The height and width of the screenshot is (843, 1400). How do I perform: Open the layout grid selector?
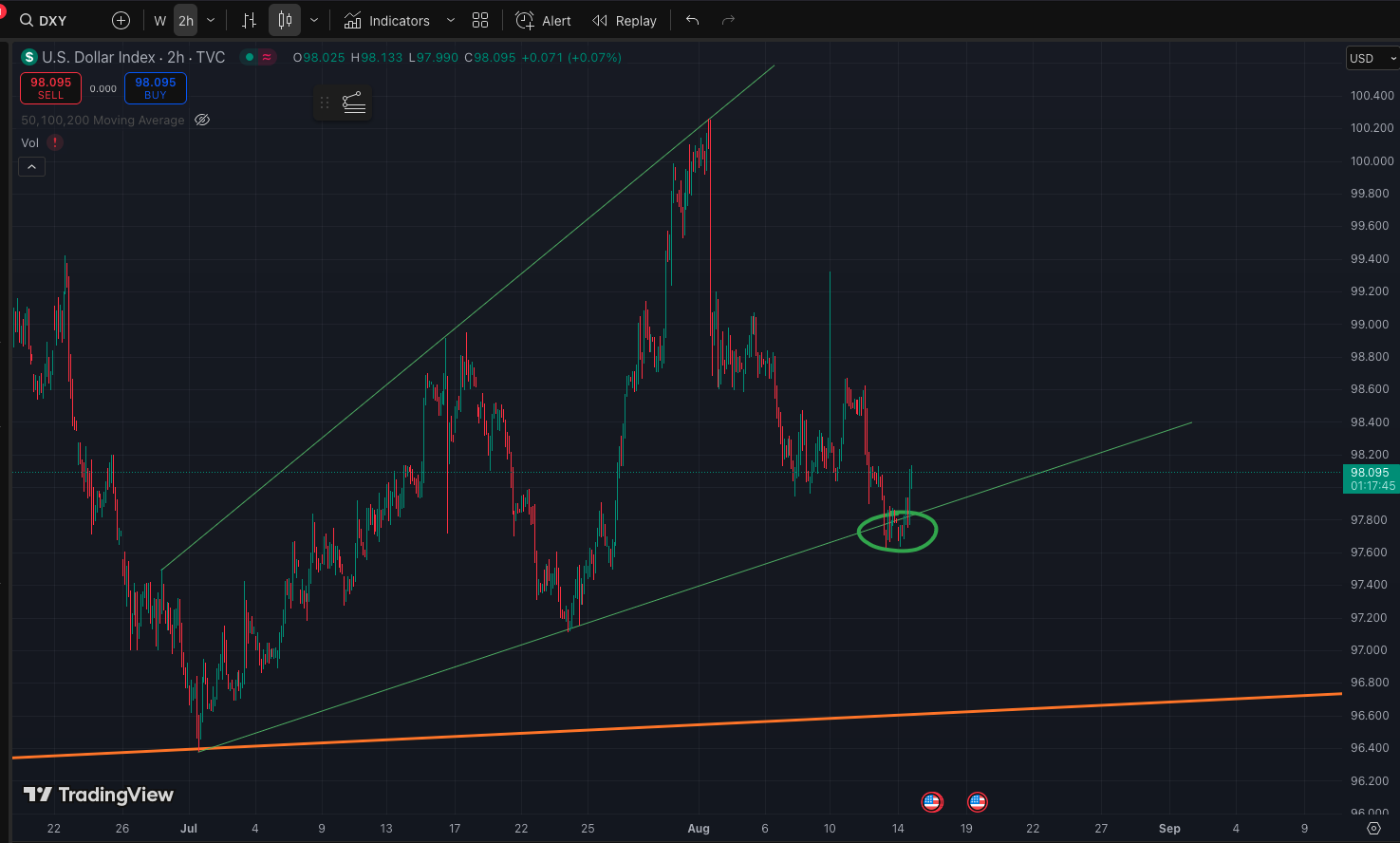pyautogui.click(x=480, y=21)
